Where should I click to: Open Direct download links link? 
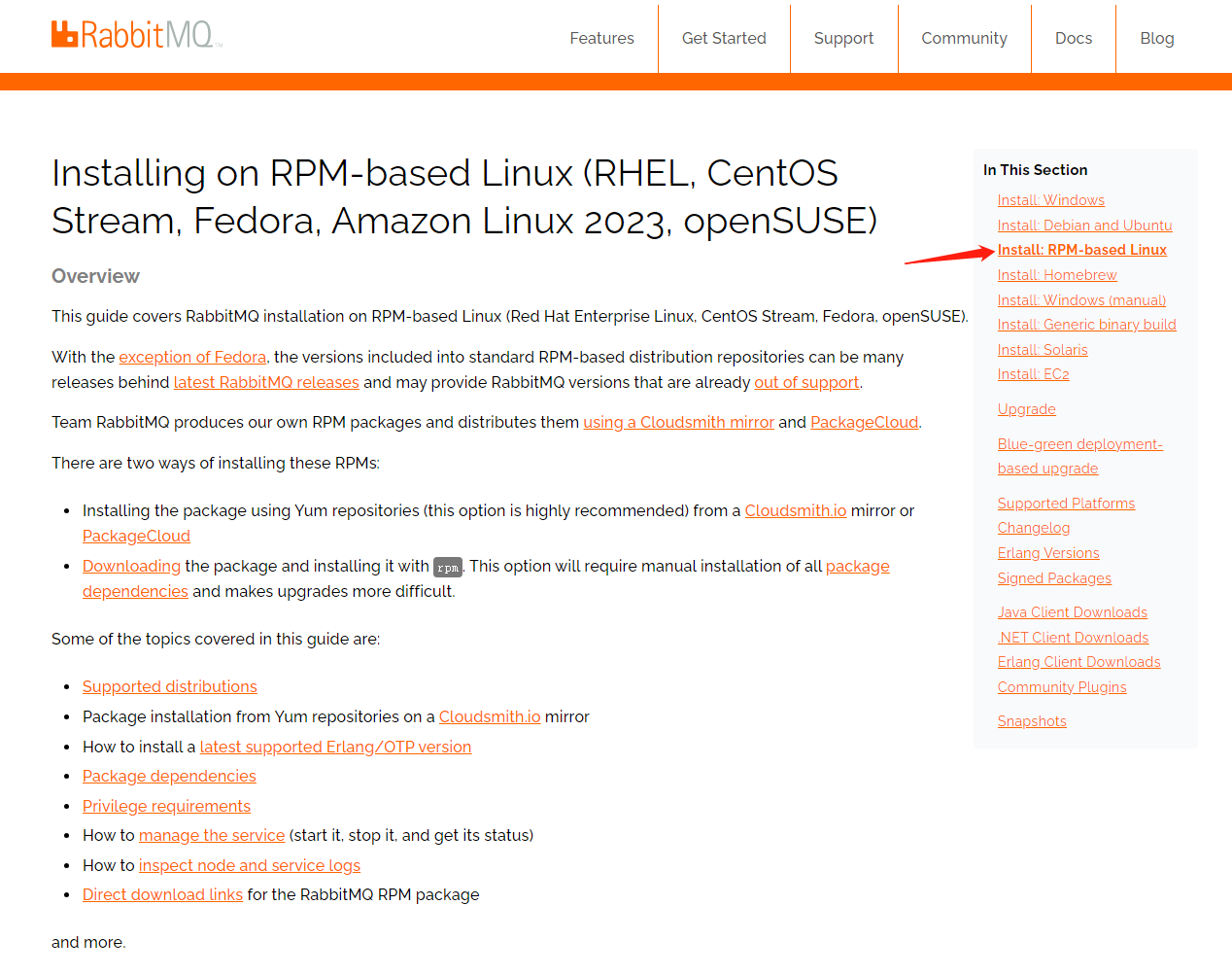pos(162,895)
